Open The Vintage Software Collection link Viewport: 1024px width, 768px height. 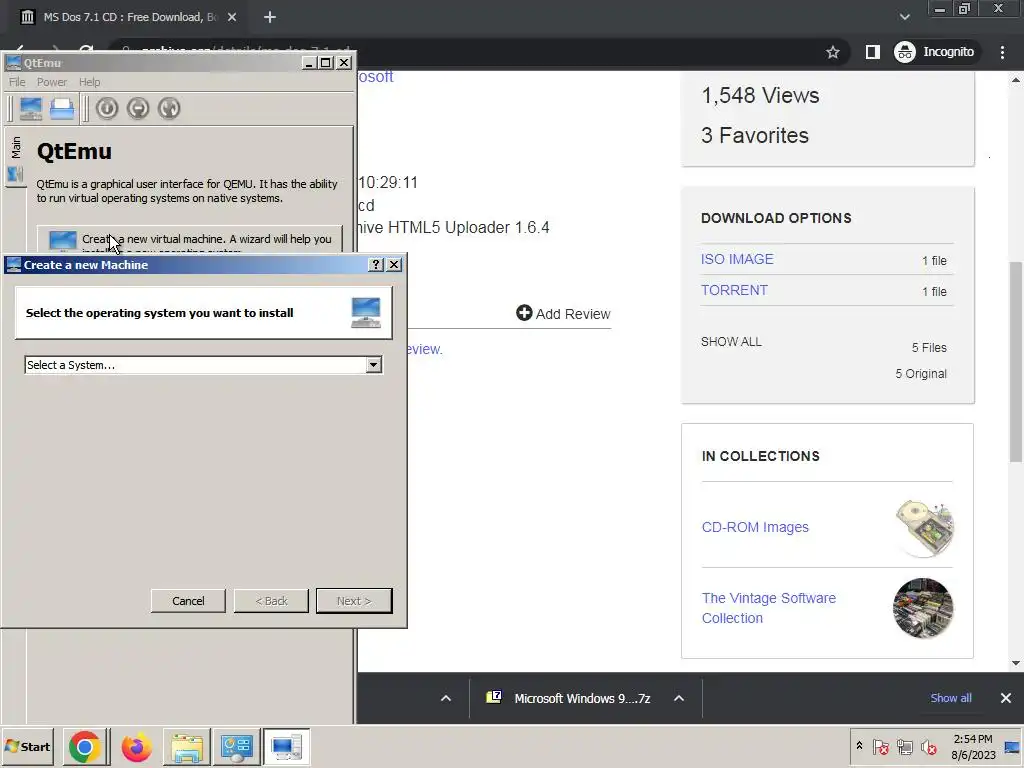769,608
